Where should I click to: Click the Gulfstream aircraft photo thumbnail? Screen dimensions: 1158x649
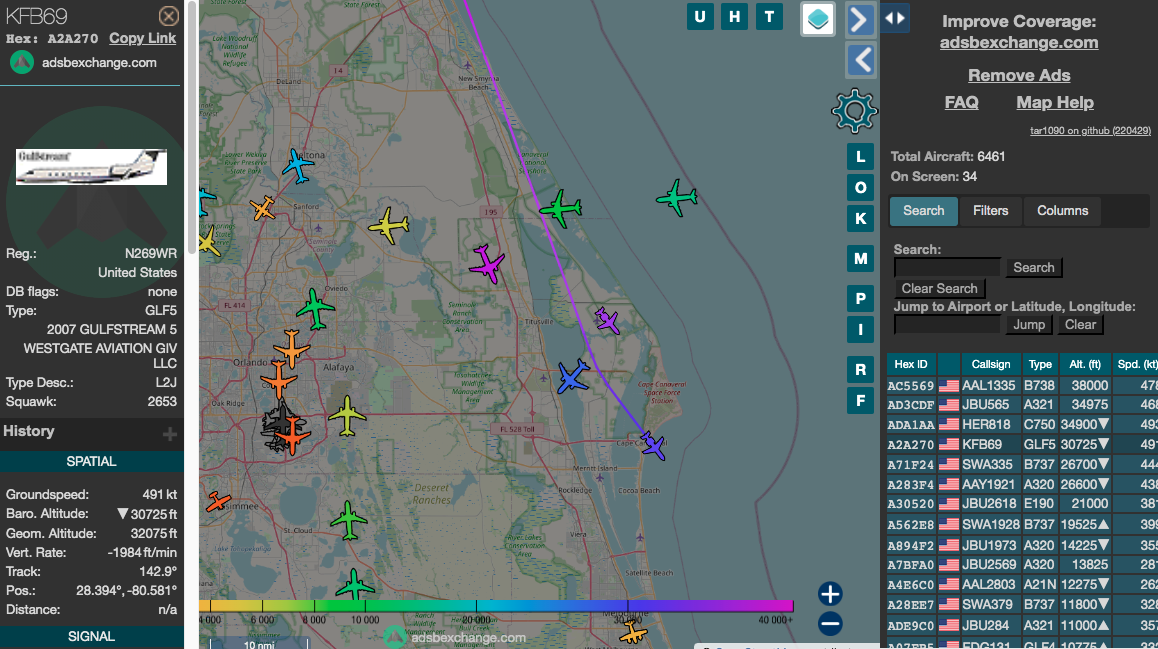coord(92,166)
